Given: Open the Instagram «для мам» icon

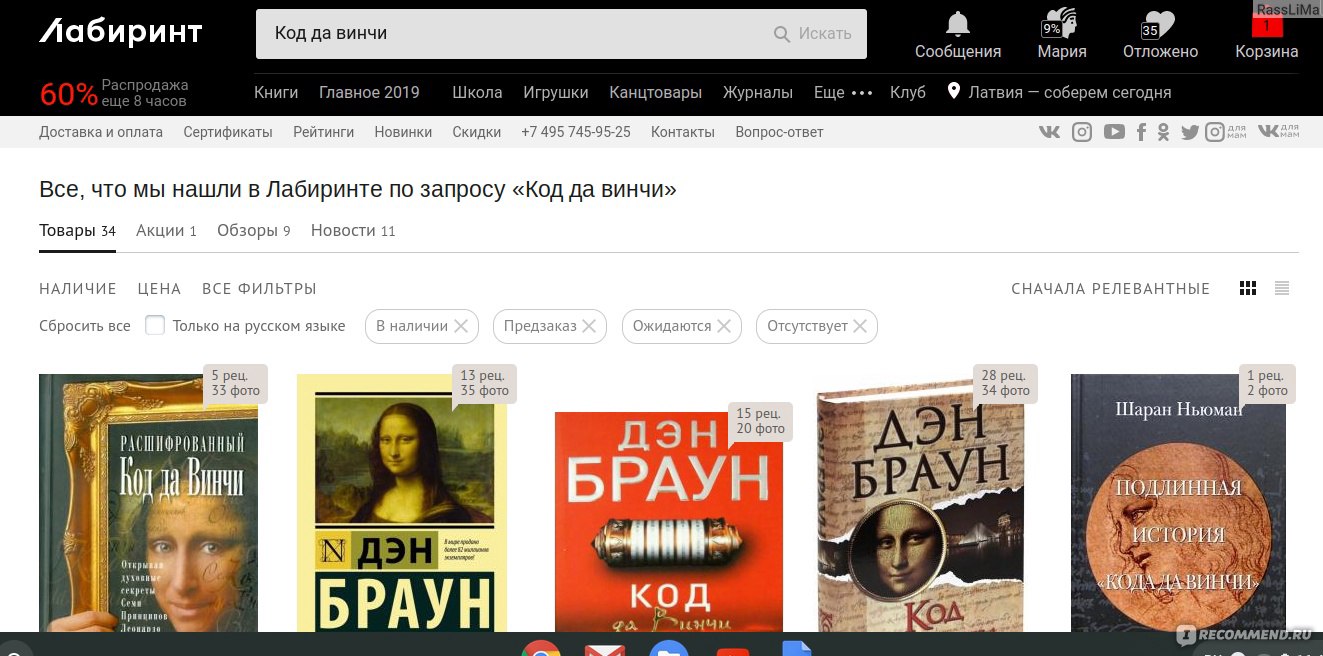Looking at the screenshot, I should point(1227,132).
